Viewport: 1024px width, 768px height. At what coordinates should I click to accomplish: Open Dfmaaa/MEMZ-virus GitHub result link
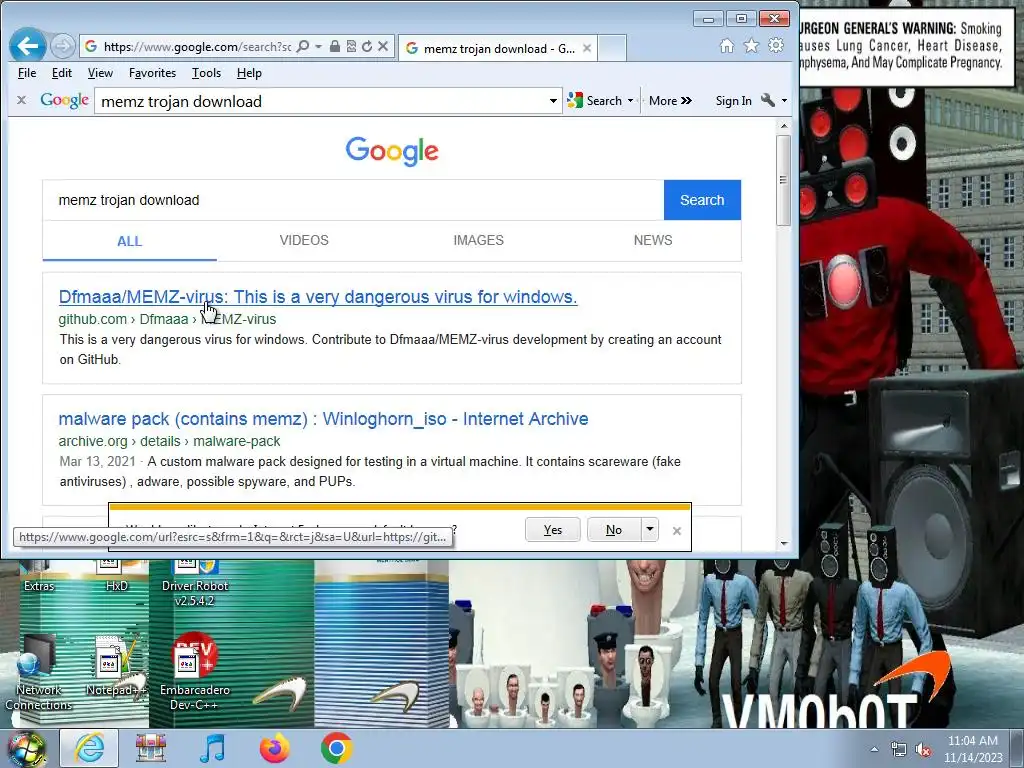point(318,296)
